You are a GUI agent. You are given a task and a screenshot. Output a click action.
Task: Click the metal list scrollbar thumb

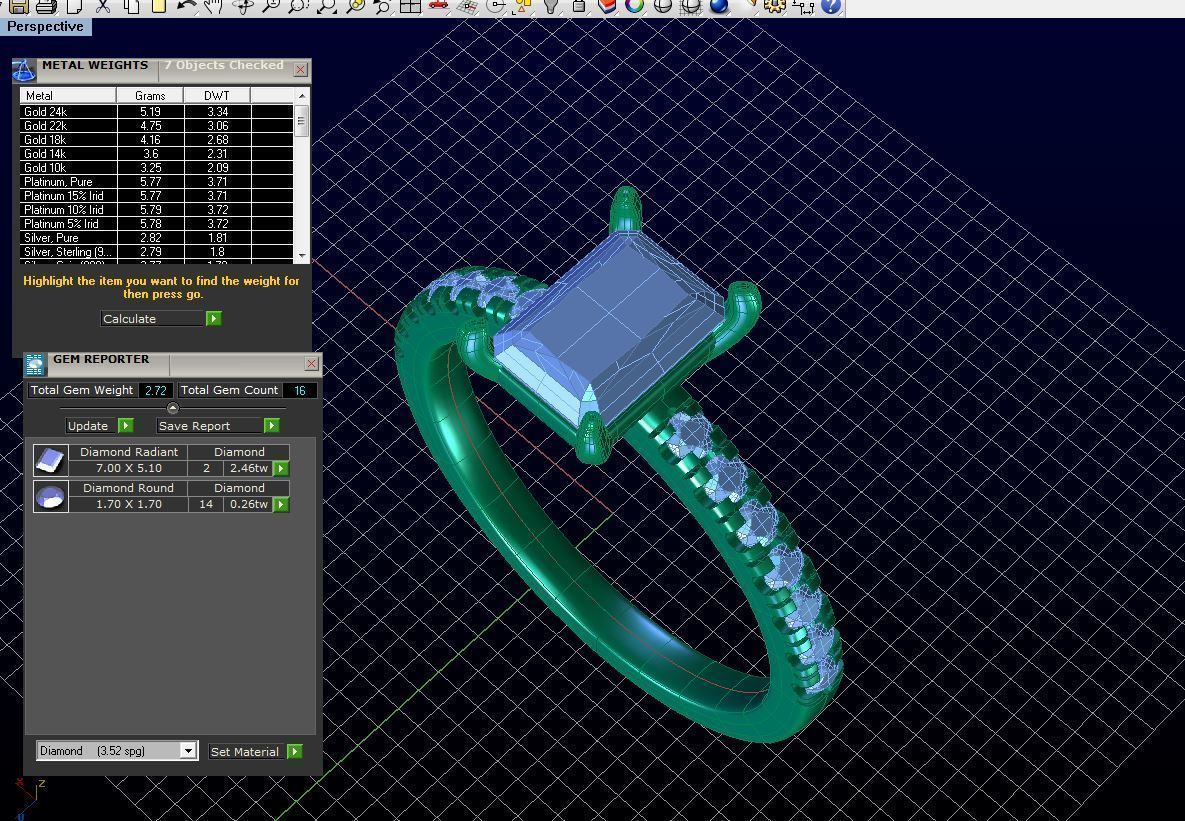[x=302, y=120]
